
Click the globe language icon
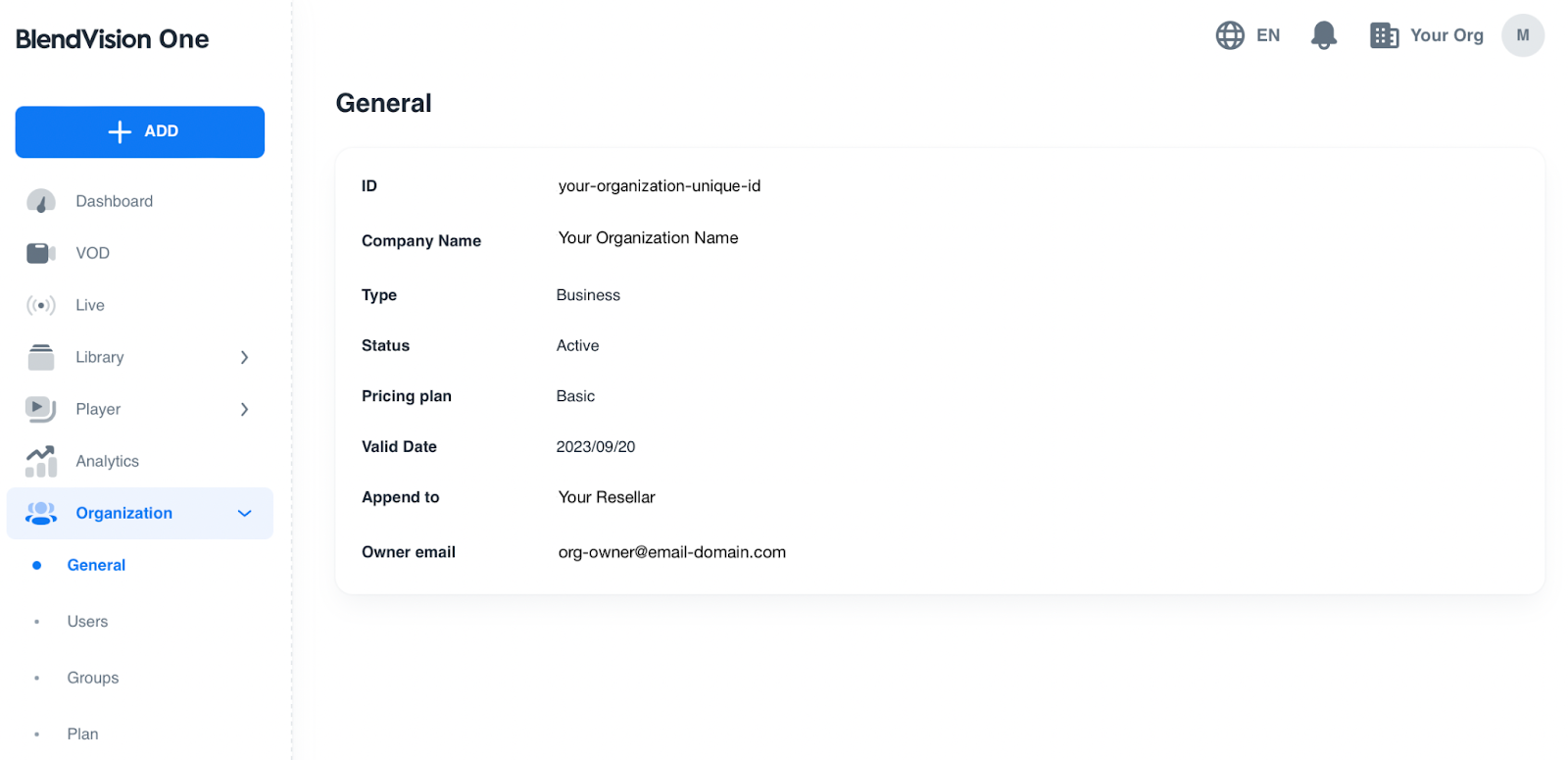[x=1230, y=36]
